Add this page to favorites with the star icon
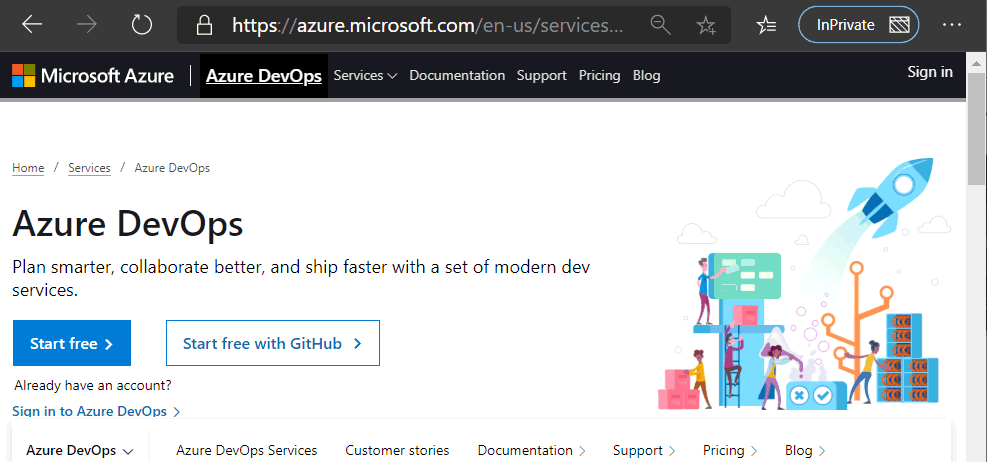The width and height of the screenshot is (987, 462). [706, 25]
